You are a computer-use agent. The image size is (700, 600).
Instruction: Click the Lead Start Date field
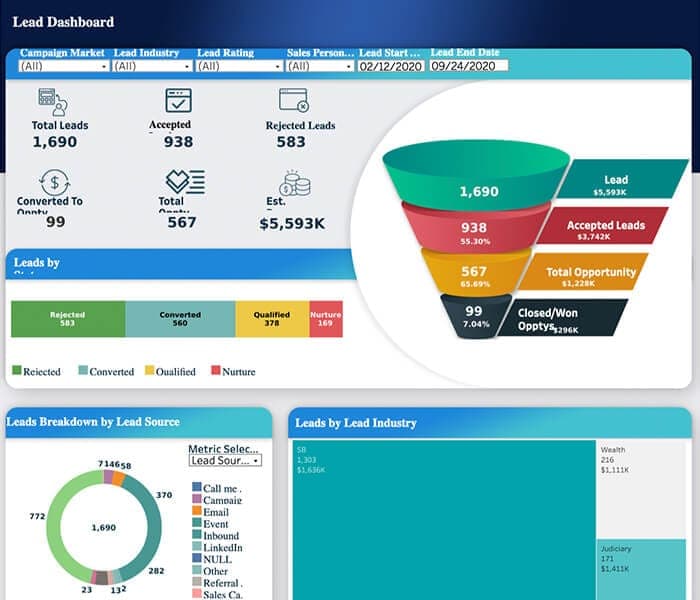pyautogui.click(x=391, y=66)
